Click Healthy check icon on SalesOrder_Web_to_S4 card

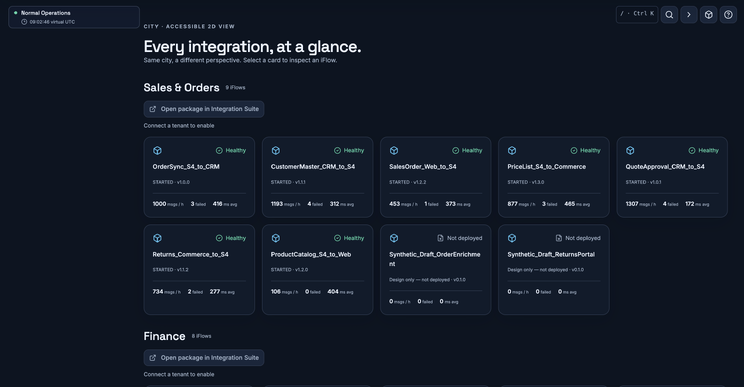point(456,150)
